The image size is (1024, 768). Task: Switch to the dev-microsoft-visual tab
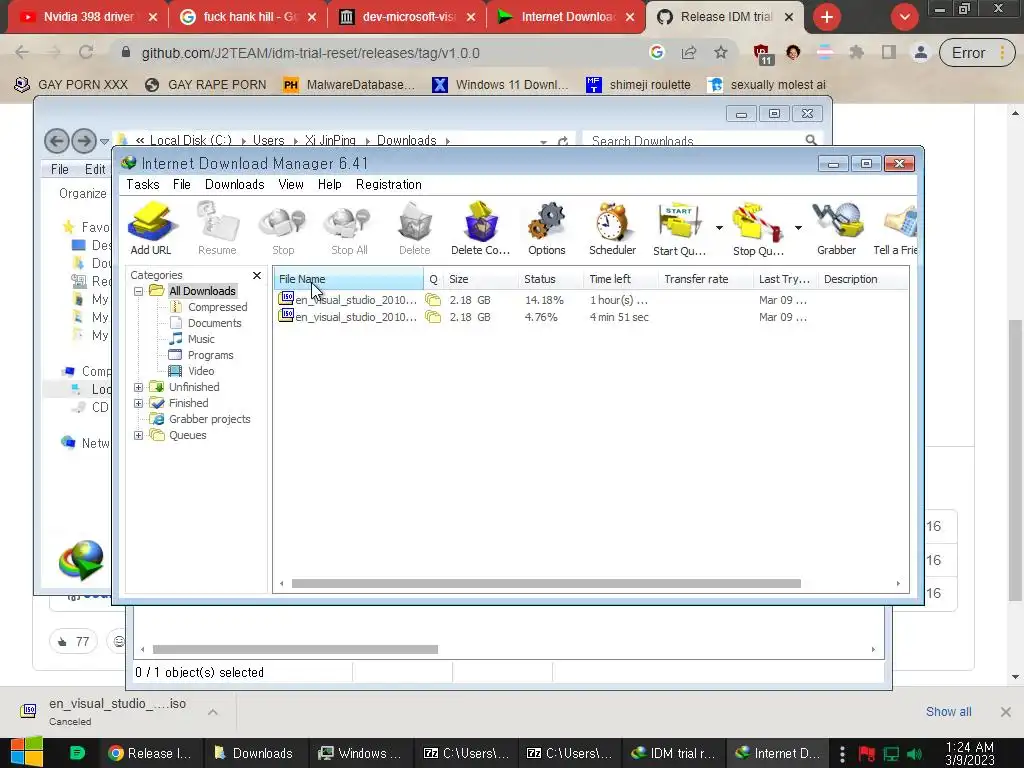[408, 17]
